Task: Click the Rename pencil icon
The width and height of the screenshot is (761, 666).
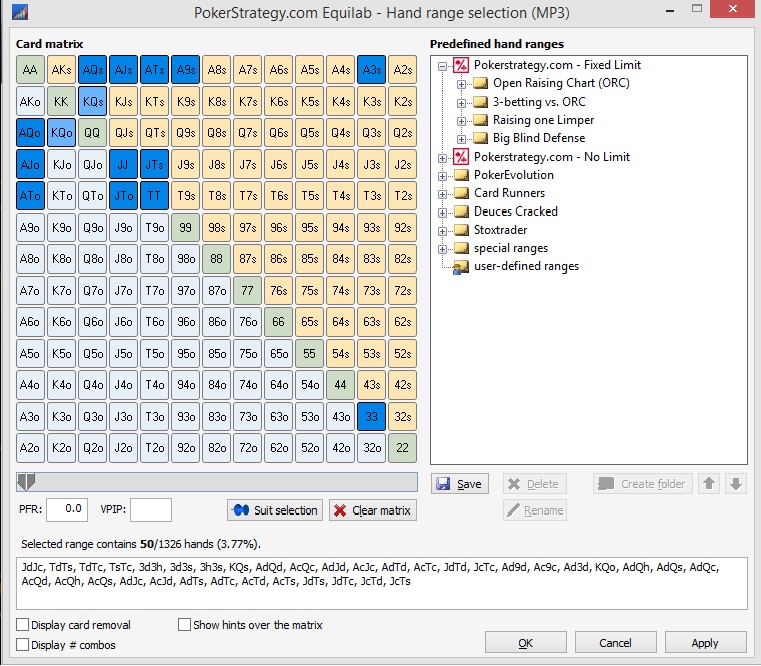Action: pyautogui.click(x=513, y=510)
